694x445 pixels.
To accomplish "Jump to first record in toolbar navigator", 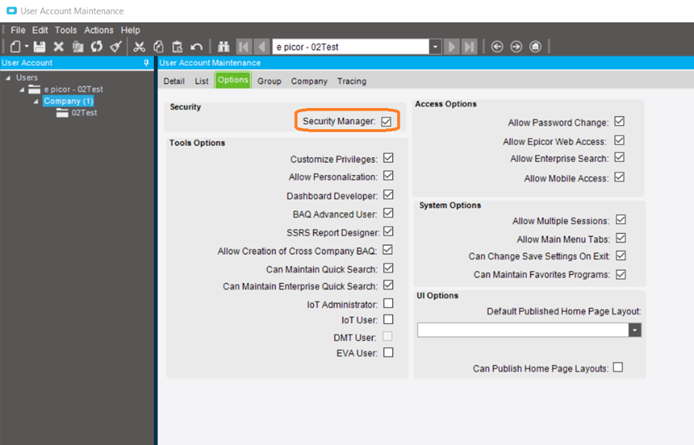I will (244, 46).
